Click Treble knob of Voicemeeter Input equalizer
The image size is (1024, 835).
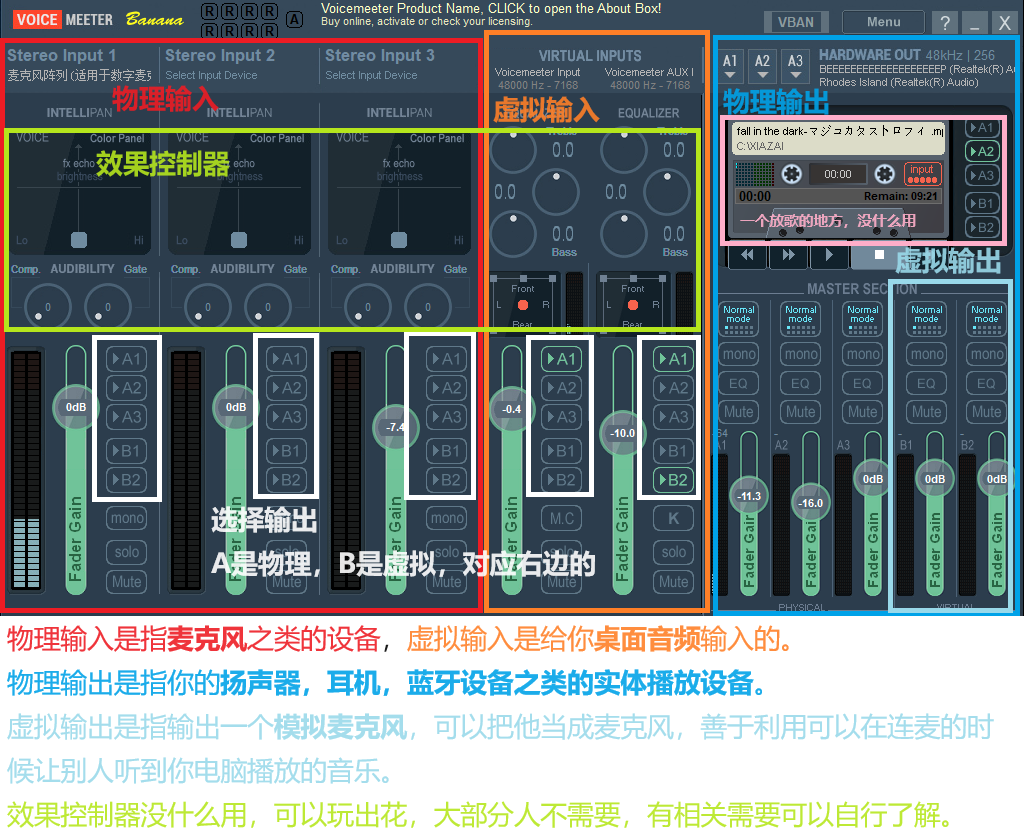tap(513, 150)
